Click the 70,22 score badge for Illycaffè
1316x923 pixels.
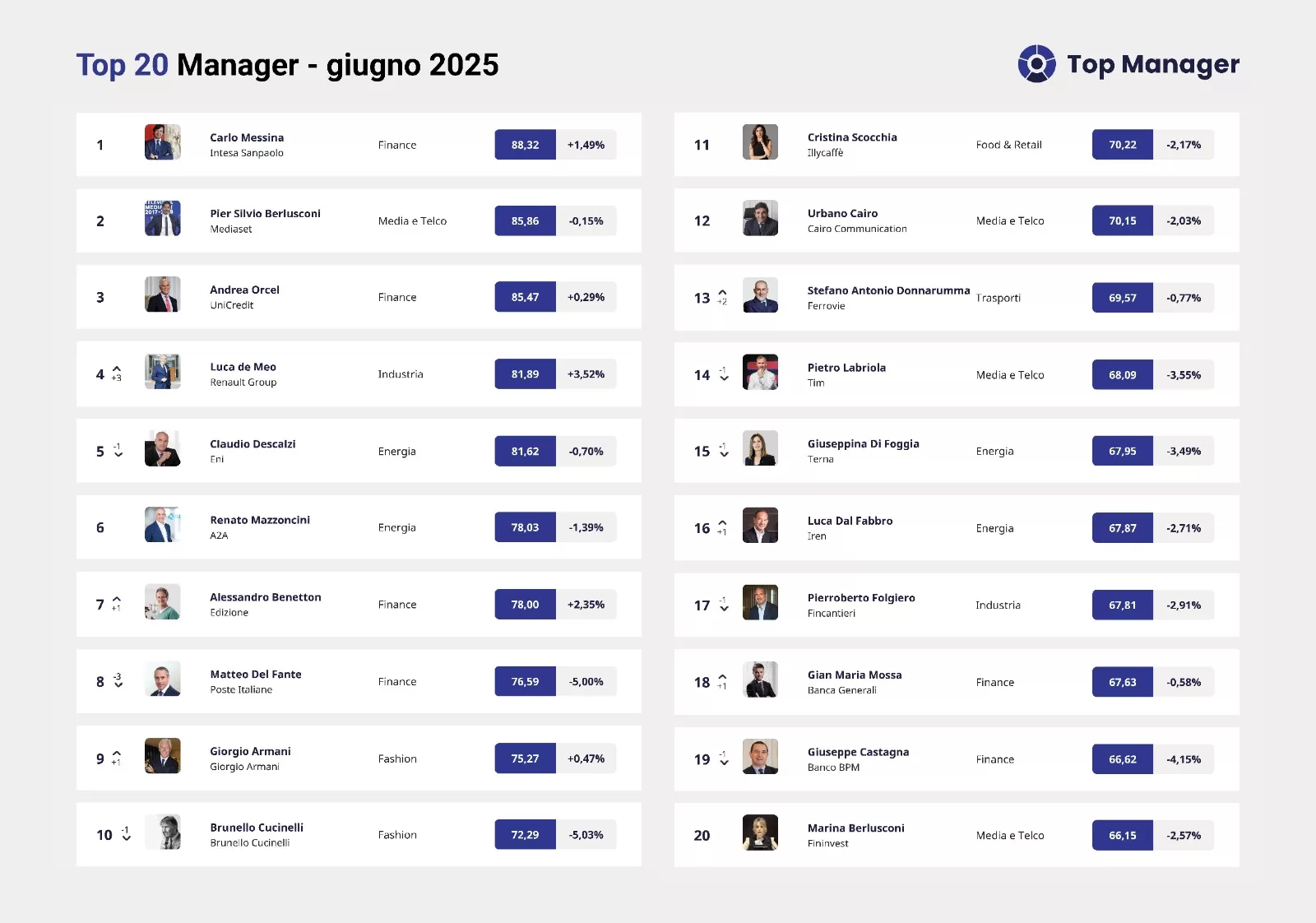tap(1122, 145)
